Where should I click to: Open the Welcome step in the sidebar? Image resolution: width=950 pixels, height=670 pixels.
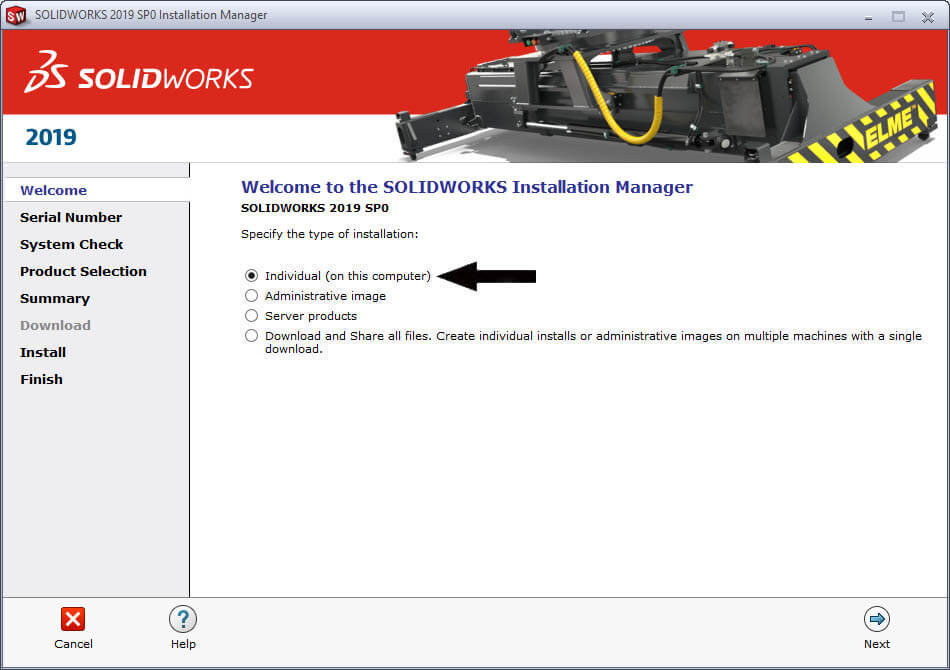[x=53, y=190]
